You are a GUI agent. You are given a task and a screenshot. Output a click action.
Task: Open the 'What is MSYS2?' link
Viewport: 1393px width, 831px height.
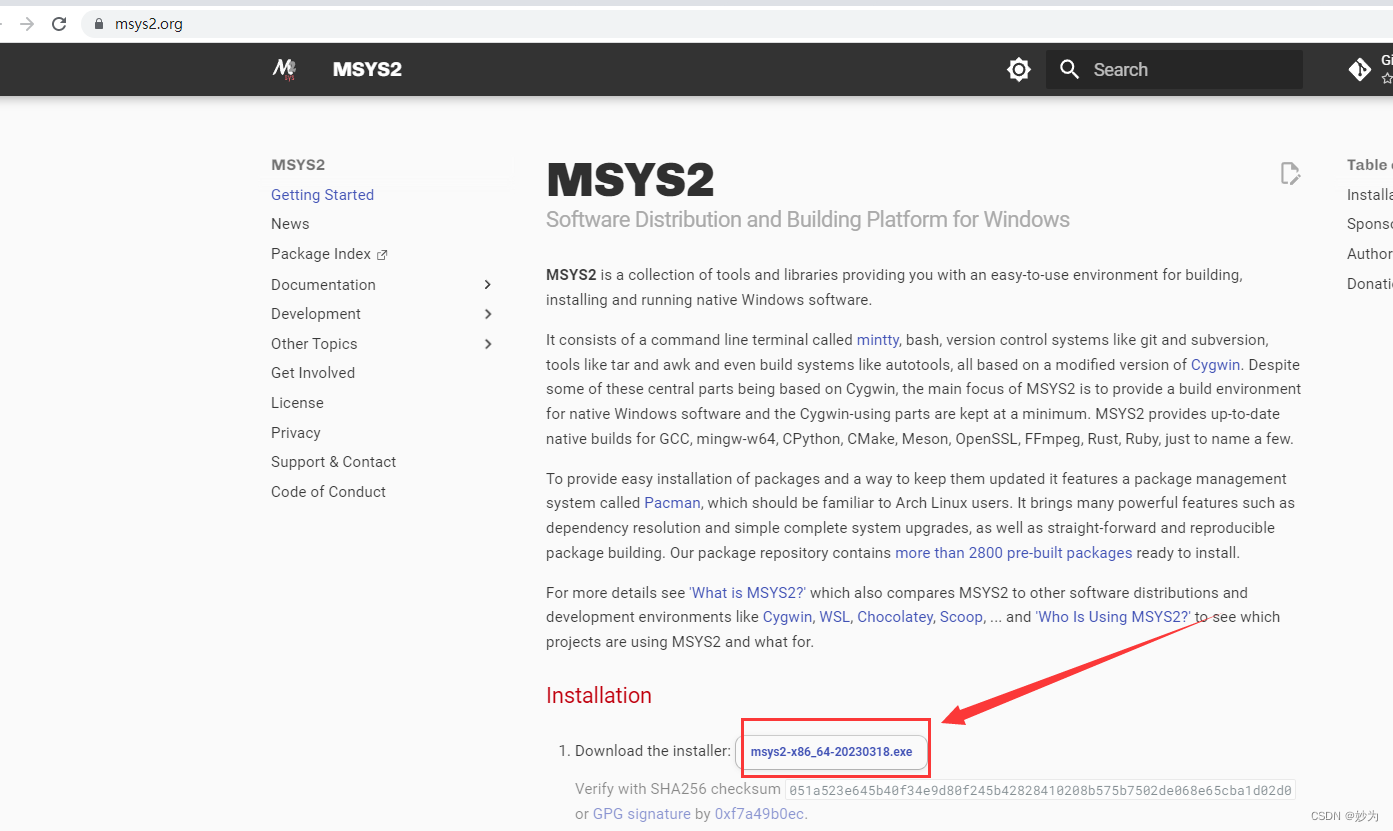pos(747,593)
